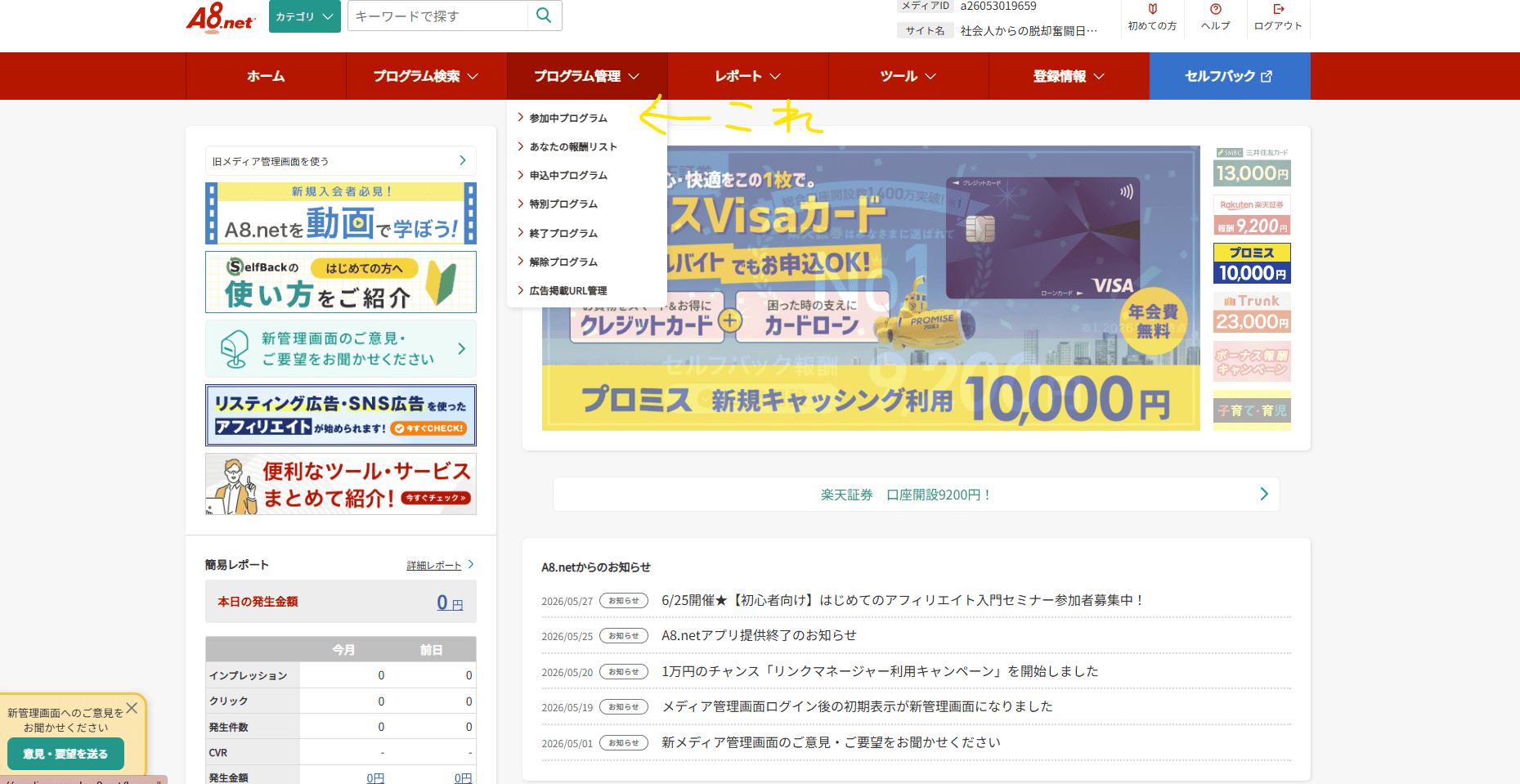Image resolution: width=1520 pixels, height=784 pixels.
Task: Choose 終了プログラム from the menu
Action: (563, 234)
